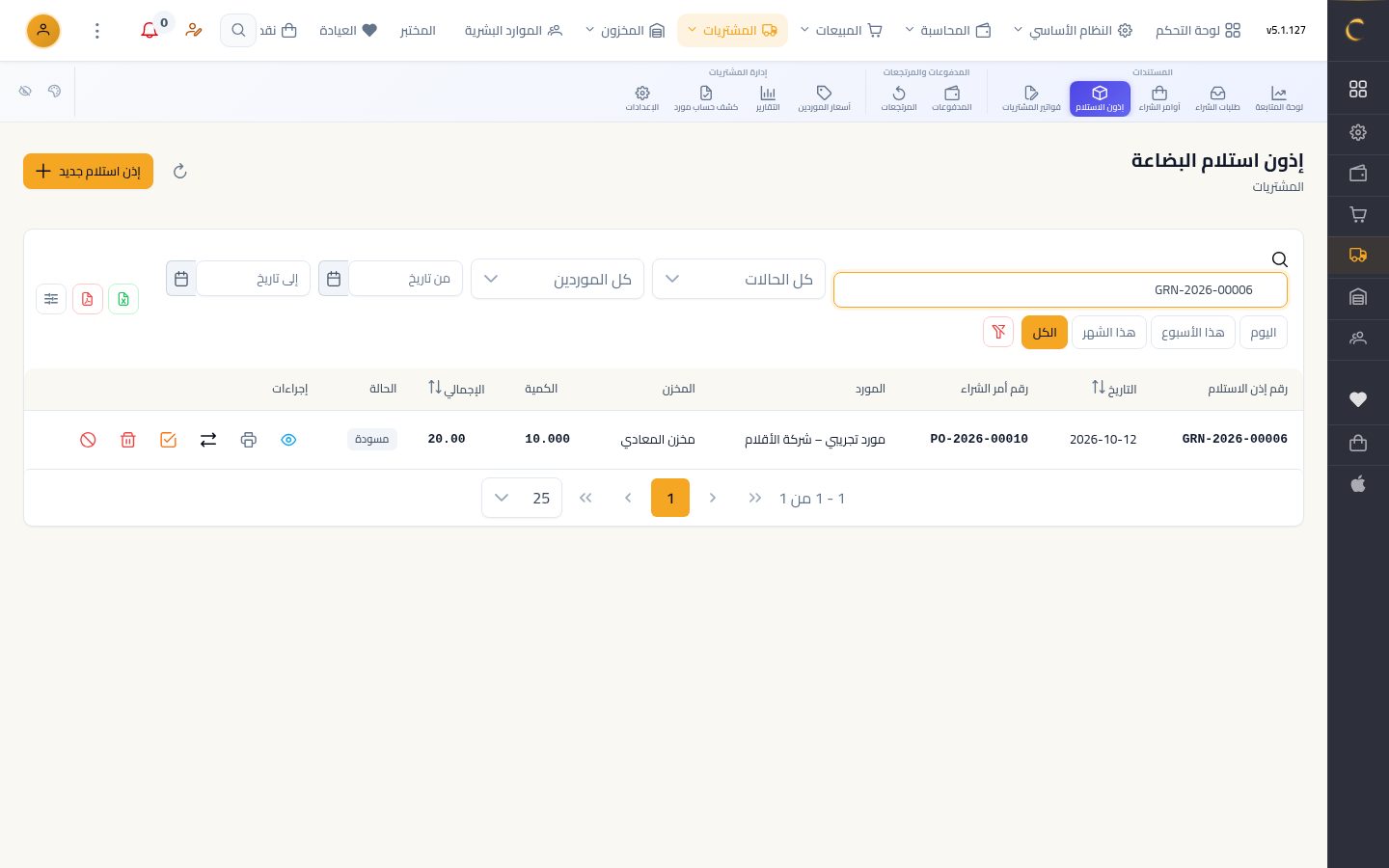Go to 'لوحة التحكم' in the top menu

coord(1198,31)
